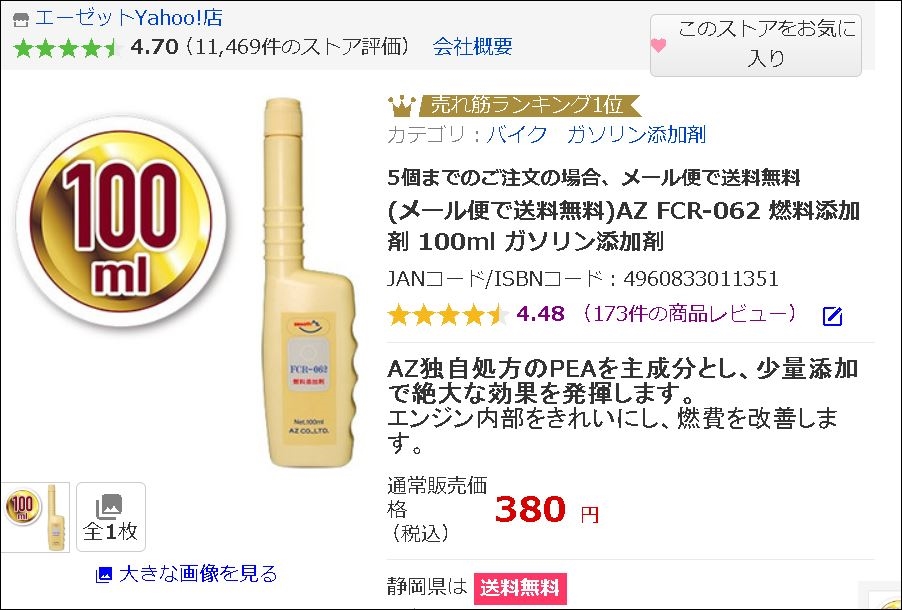Screen dimensions: 902x610
Task: Click the gold 100ml badge image
Action: (121, 222)
